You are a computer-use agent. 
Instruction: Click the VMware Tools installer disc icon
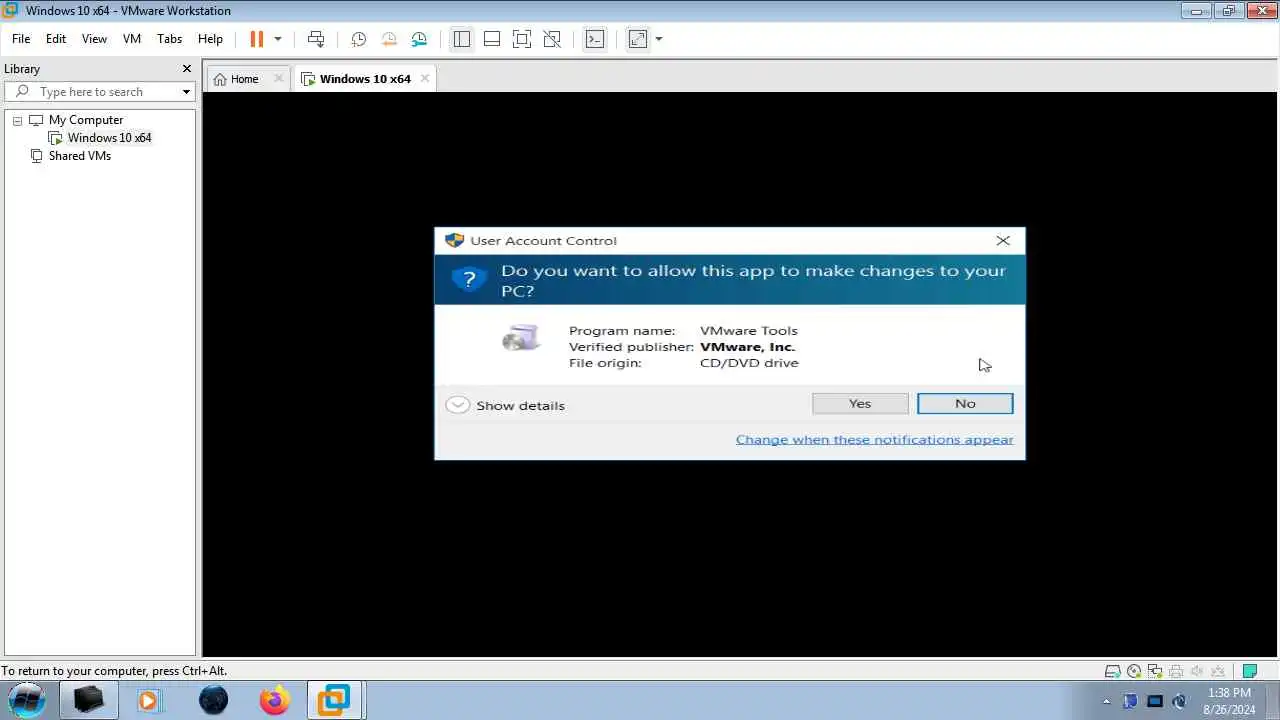[521, 338]
